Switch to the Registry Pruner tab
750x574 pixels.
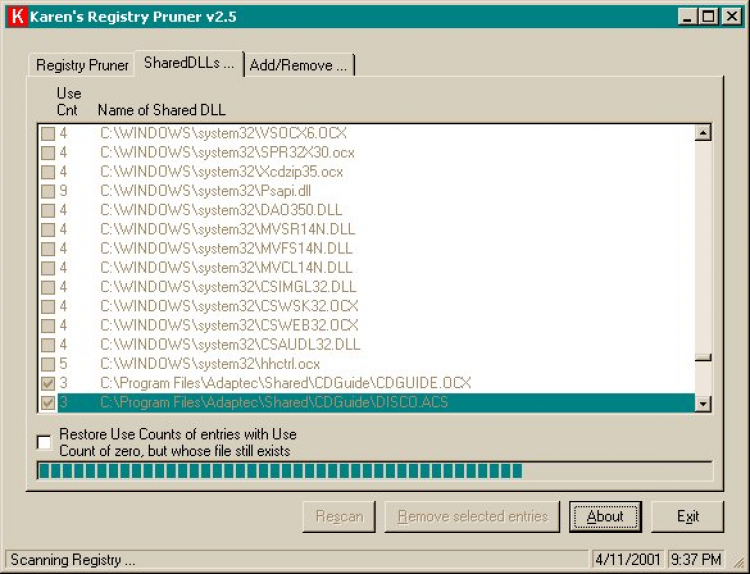coord(82,65)
